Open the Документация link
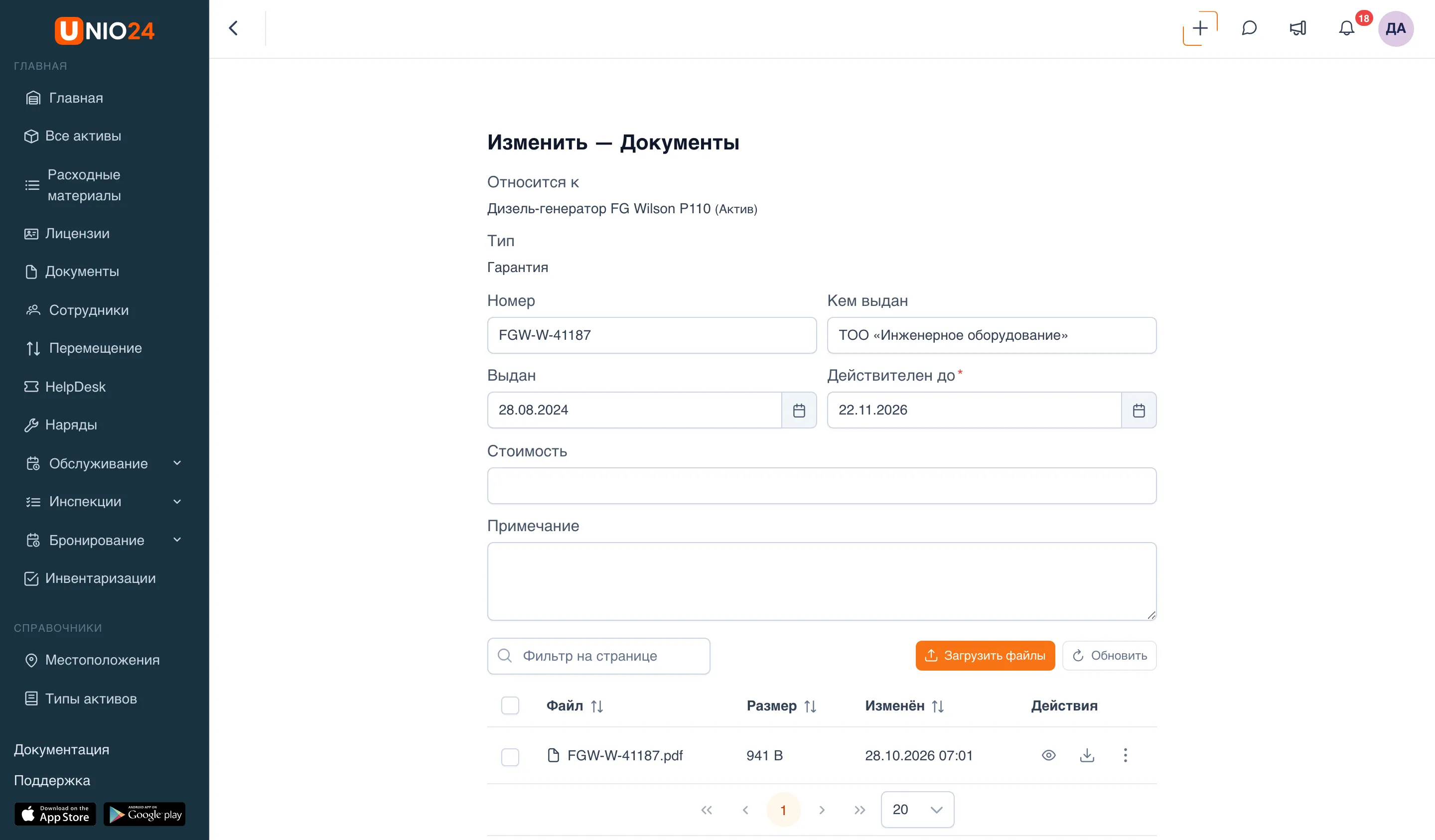The height and width of the screenshot is (840, 1435). (61, 749)
